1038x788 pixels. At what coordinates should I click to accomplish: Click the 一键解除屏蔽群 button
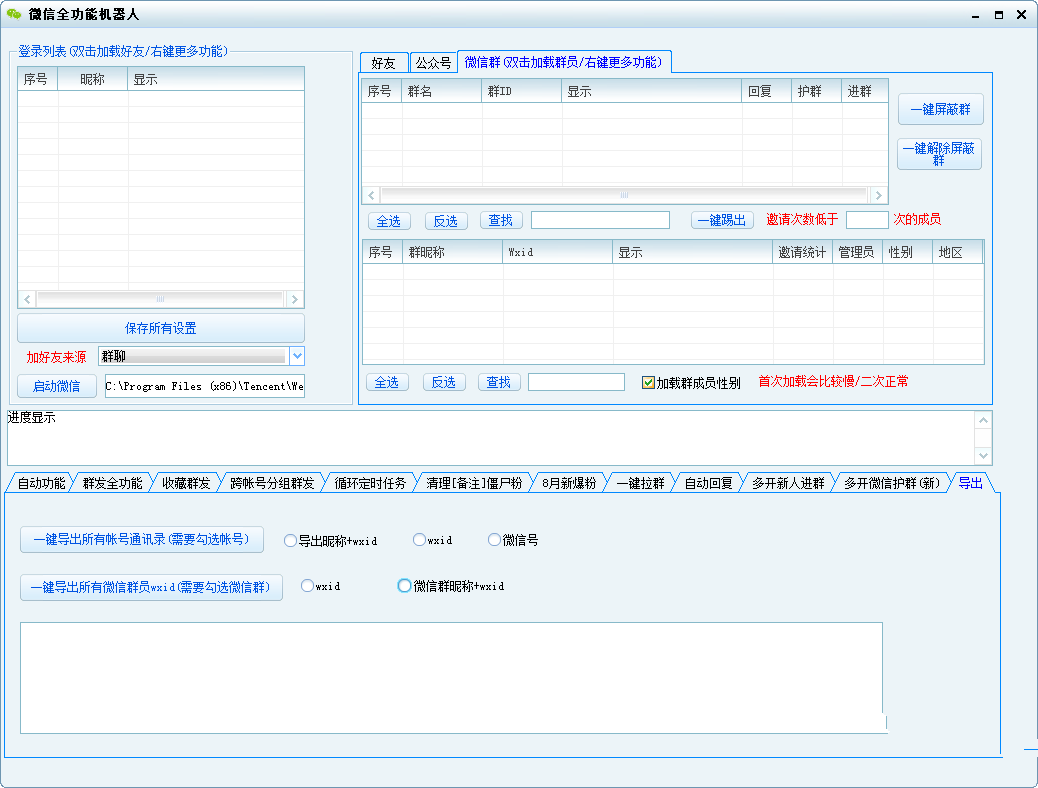[x=939, y=154]
